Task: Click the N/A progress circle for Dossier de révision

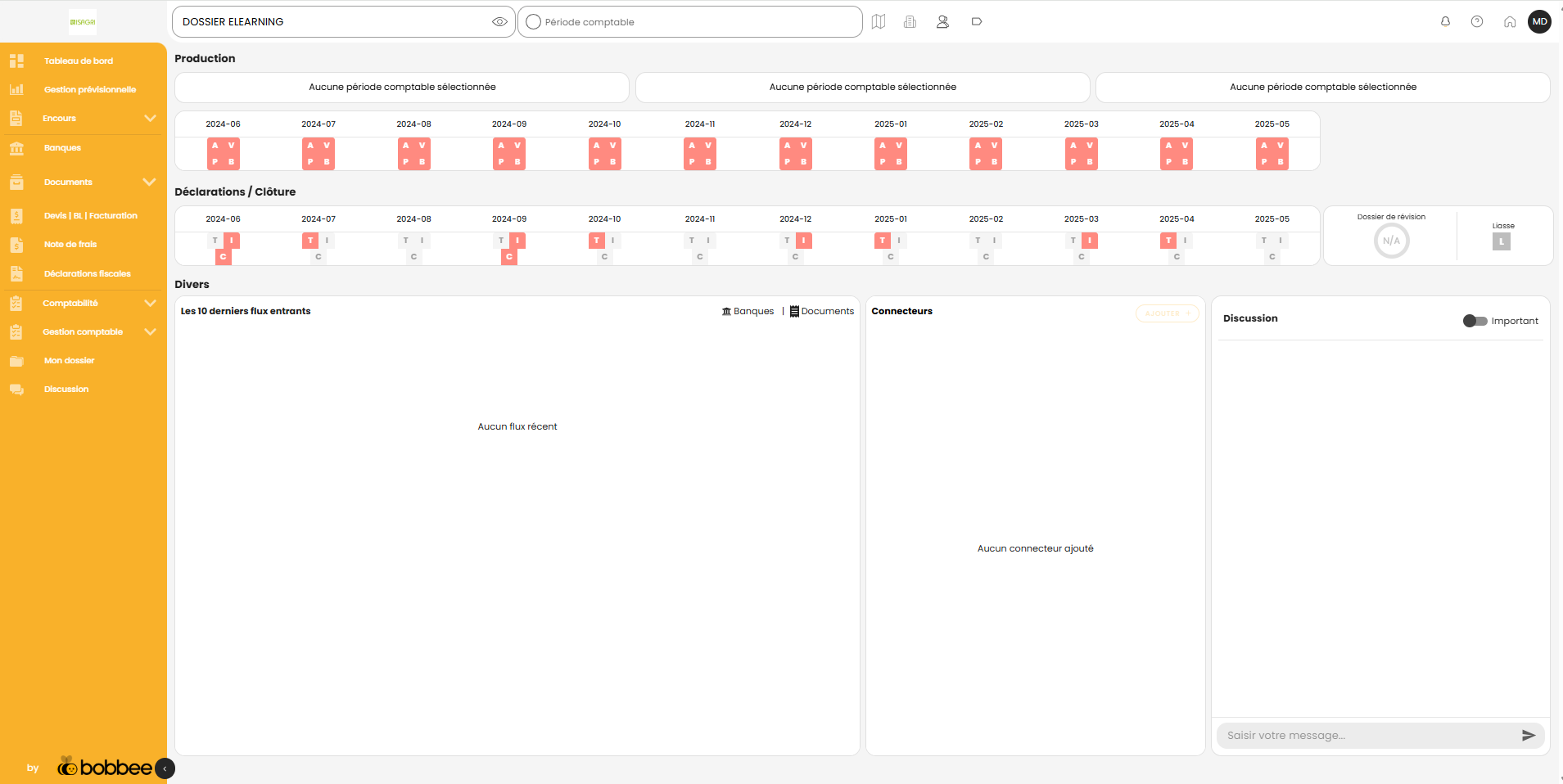Action: 1390,240
